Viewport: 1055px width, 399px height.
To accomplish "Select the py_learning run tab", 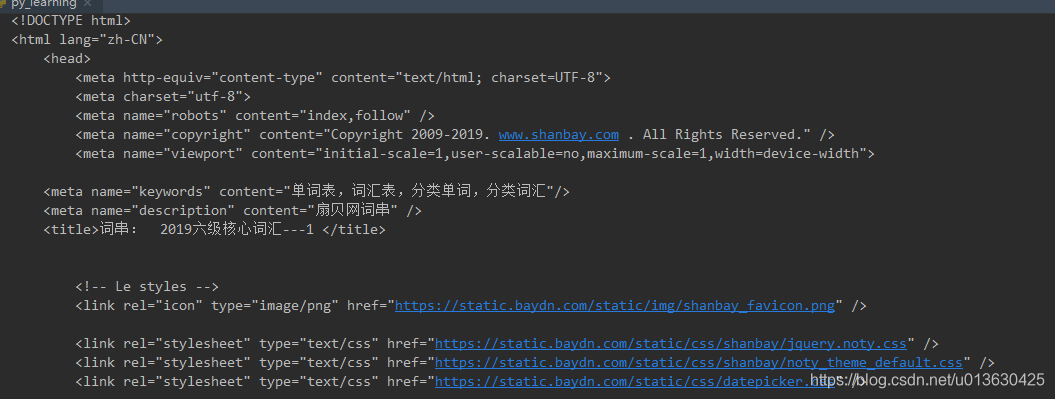I will coord(44,4).
